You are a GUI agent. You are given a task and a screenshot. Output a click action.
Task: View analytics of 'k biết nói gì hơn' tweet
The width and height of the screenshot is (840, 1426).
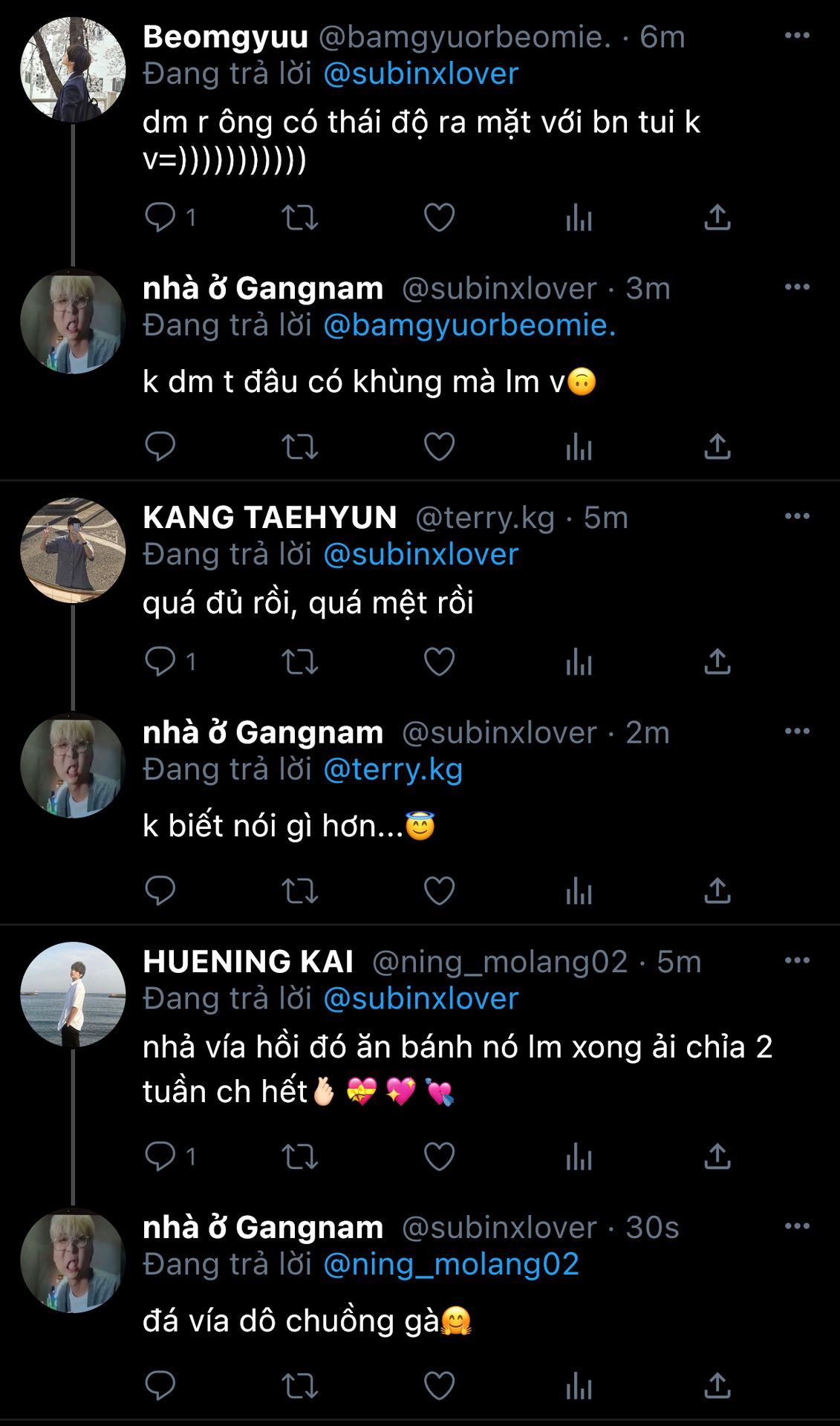[579, 891]
